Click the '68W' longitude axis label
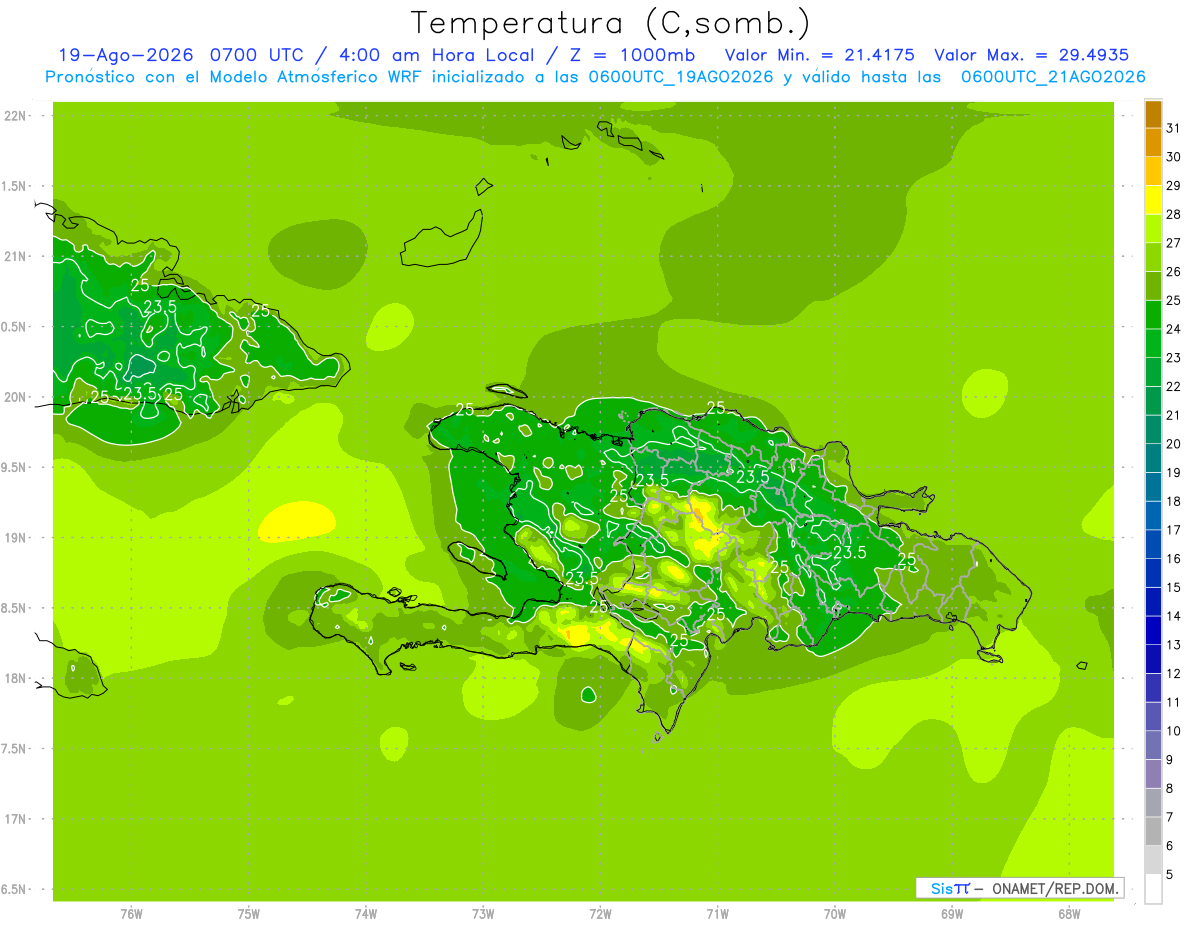The width and height of the screenshot is (1200, 927). (x=1069, y=914)
